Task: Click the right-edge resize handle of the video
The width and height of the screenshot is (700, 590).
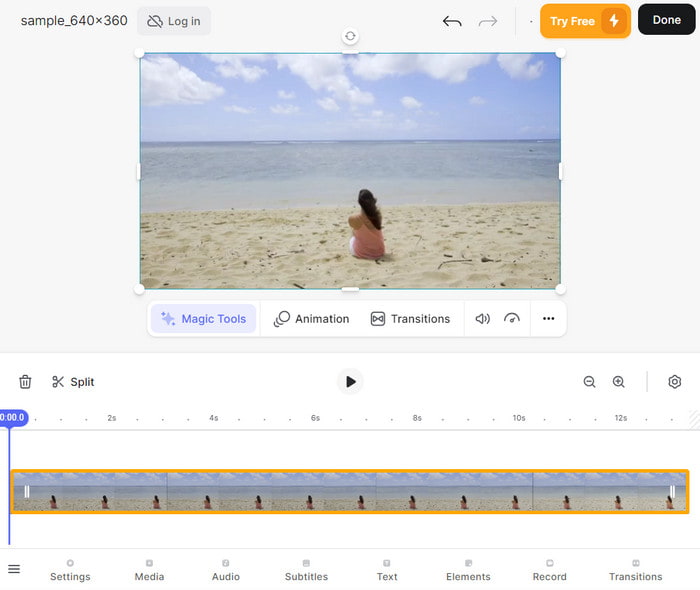Action: pyautogui.click(x=561, y=171)
